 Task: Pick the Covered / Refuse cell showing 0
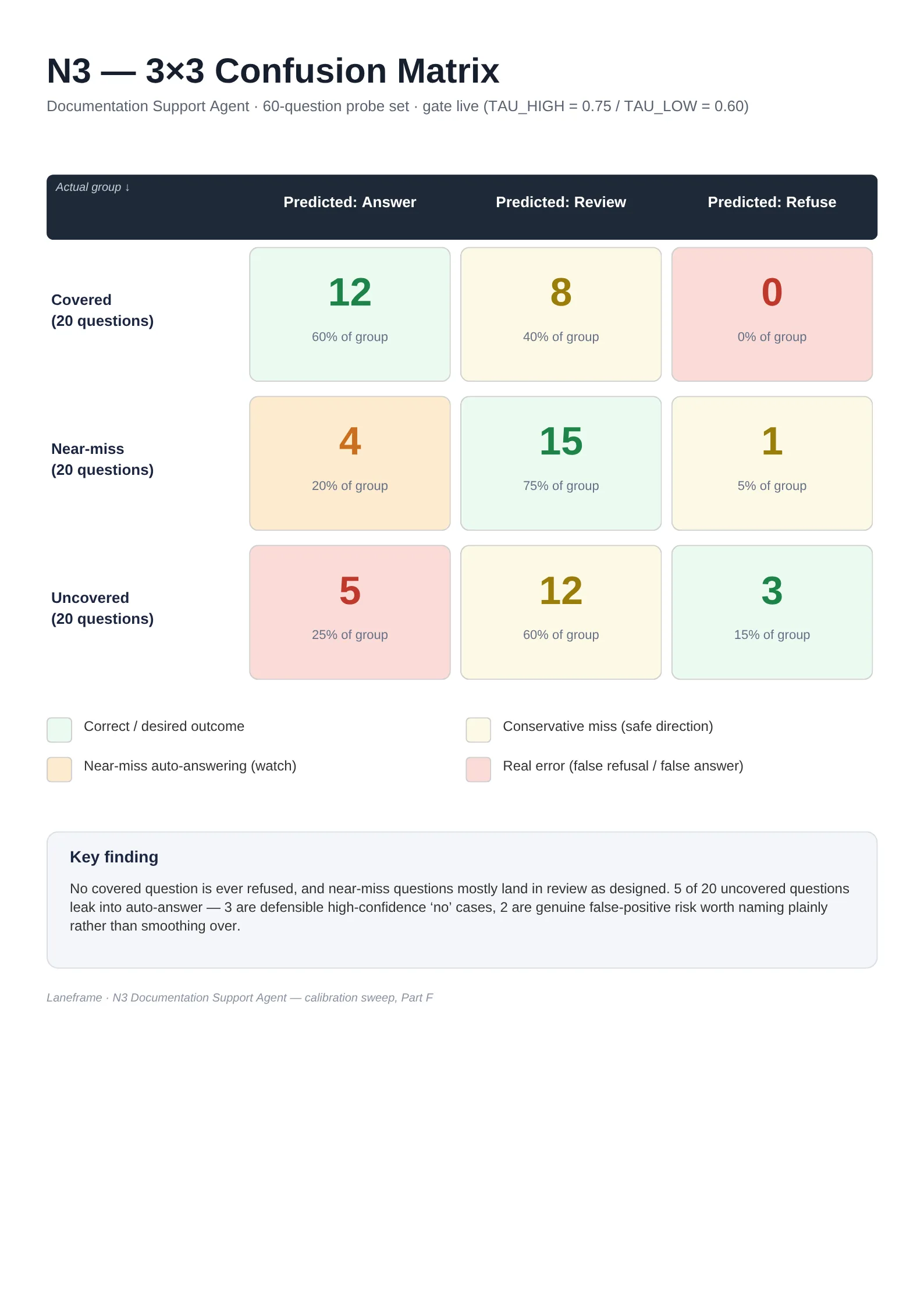[x=772, y=314]
